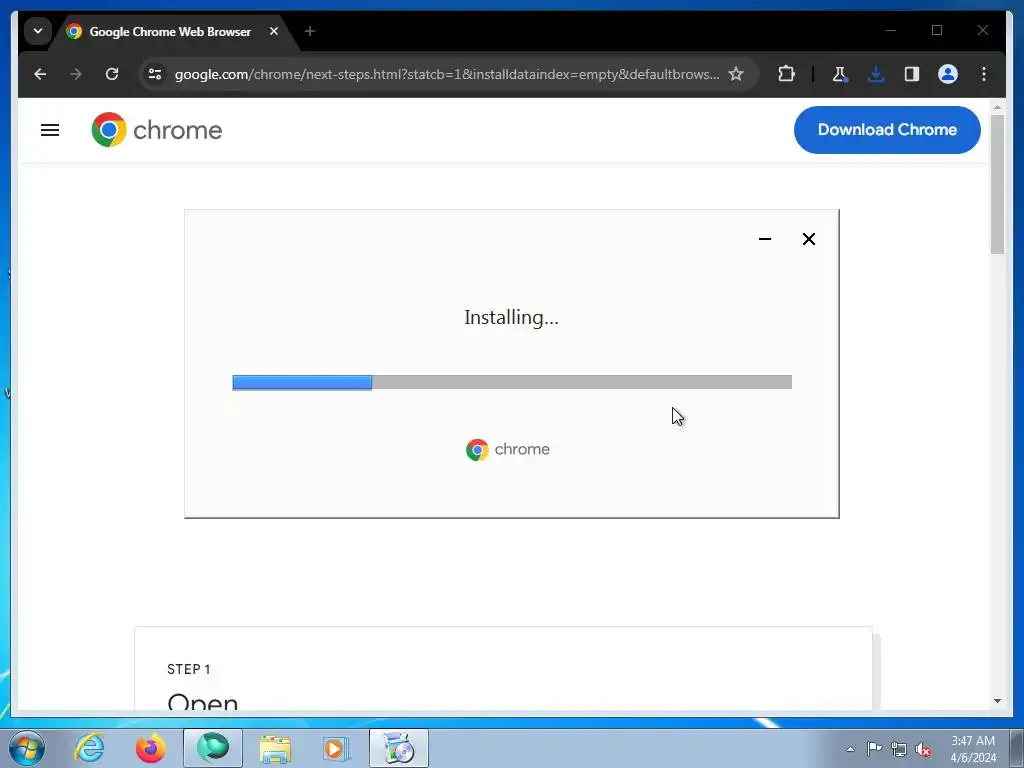Click the forward navigation arrow
Screen dimensions: 1024x768
point(76,74)
